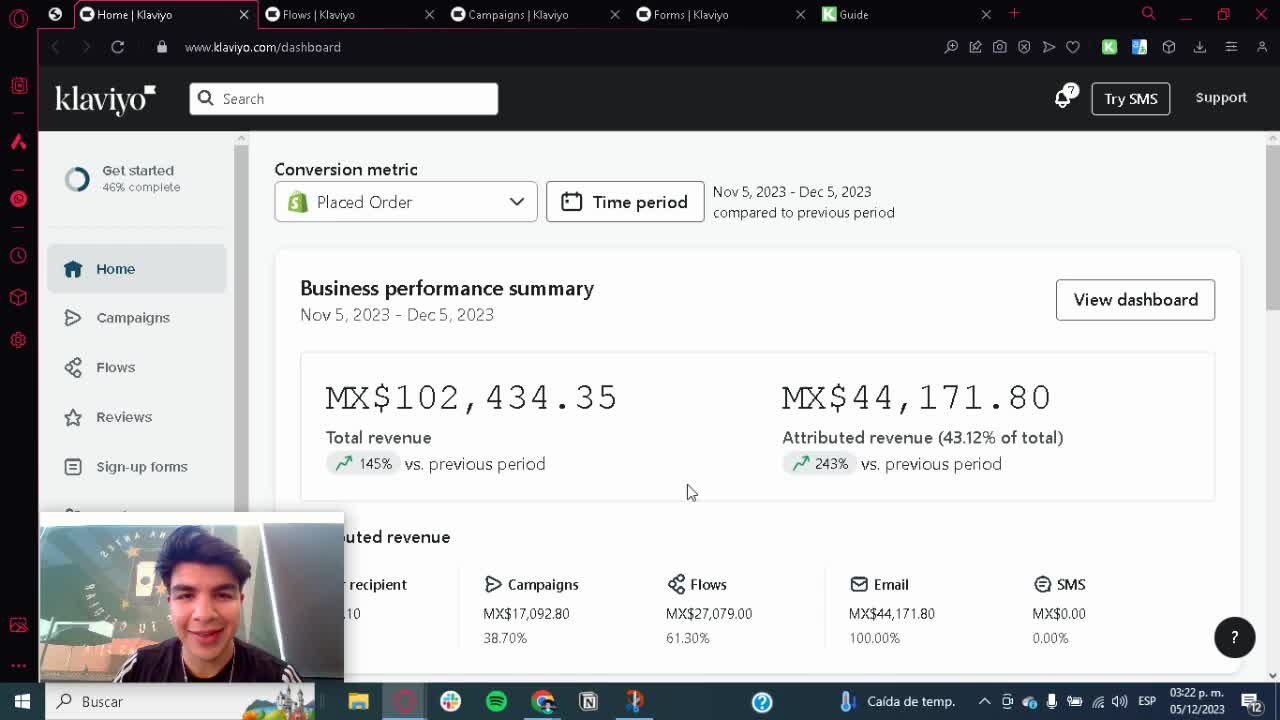The height and width of the screenshot is (720, 1280).
Task: Show hidden system tray icons chevron
Action: point(984,701)
